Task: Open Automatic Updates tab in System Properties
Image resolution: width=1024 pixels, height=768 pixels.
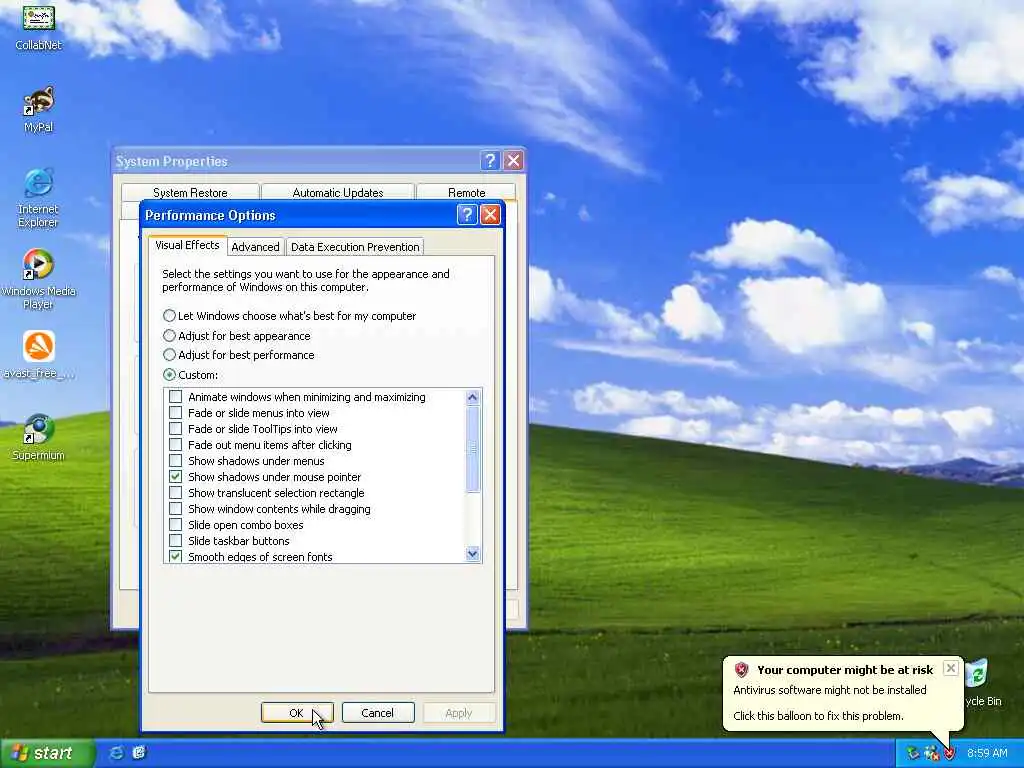Action: pos(338,193)
